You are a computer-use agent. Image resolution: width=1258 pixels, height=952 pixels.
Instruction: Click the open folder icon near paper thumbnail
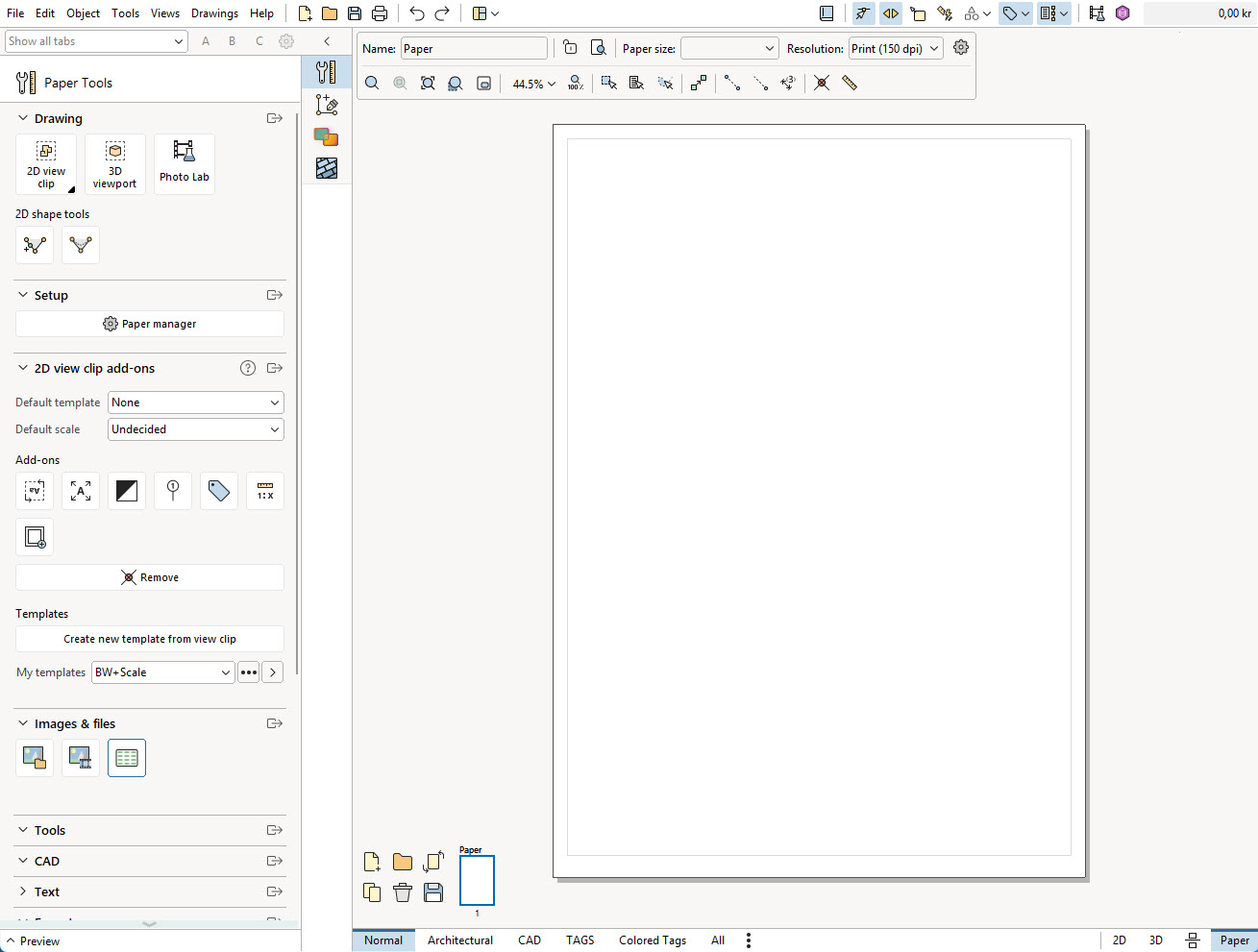(403, 862)
